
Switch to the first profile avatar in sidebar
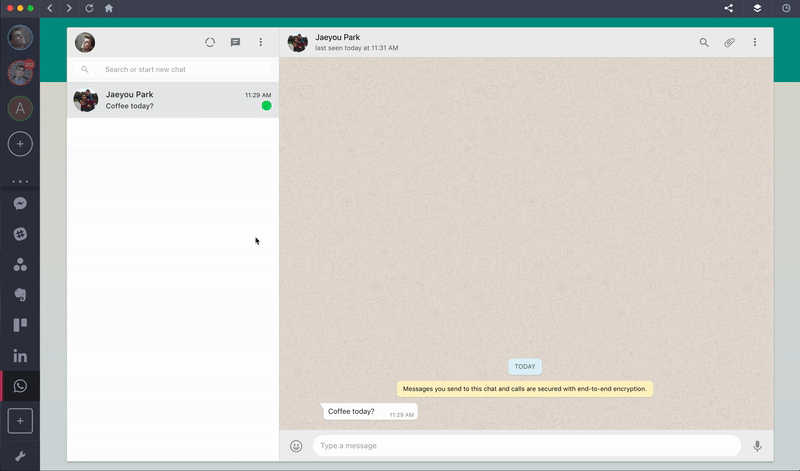[20, 37]
